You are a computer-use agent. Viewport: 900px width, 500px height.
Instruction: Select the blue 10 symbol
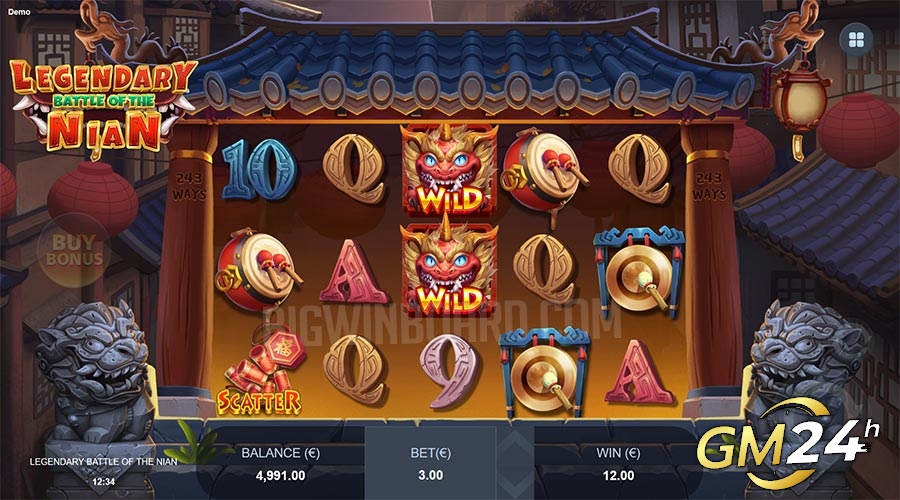click(x=259, y=169)
